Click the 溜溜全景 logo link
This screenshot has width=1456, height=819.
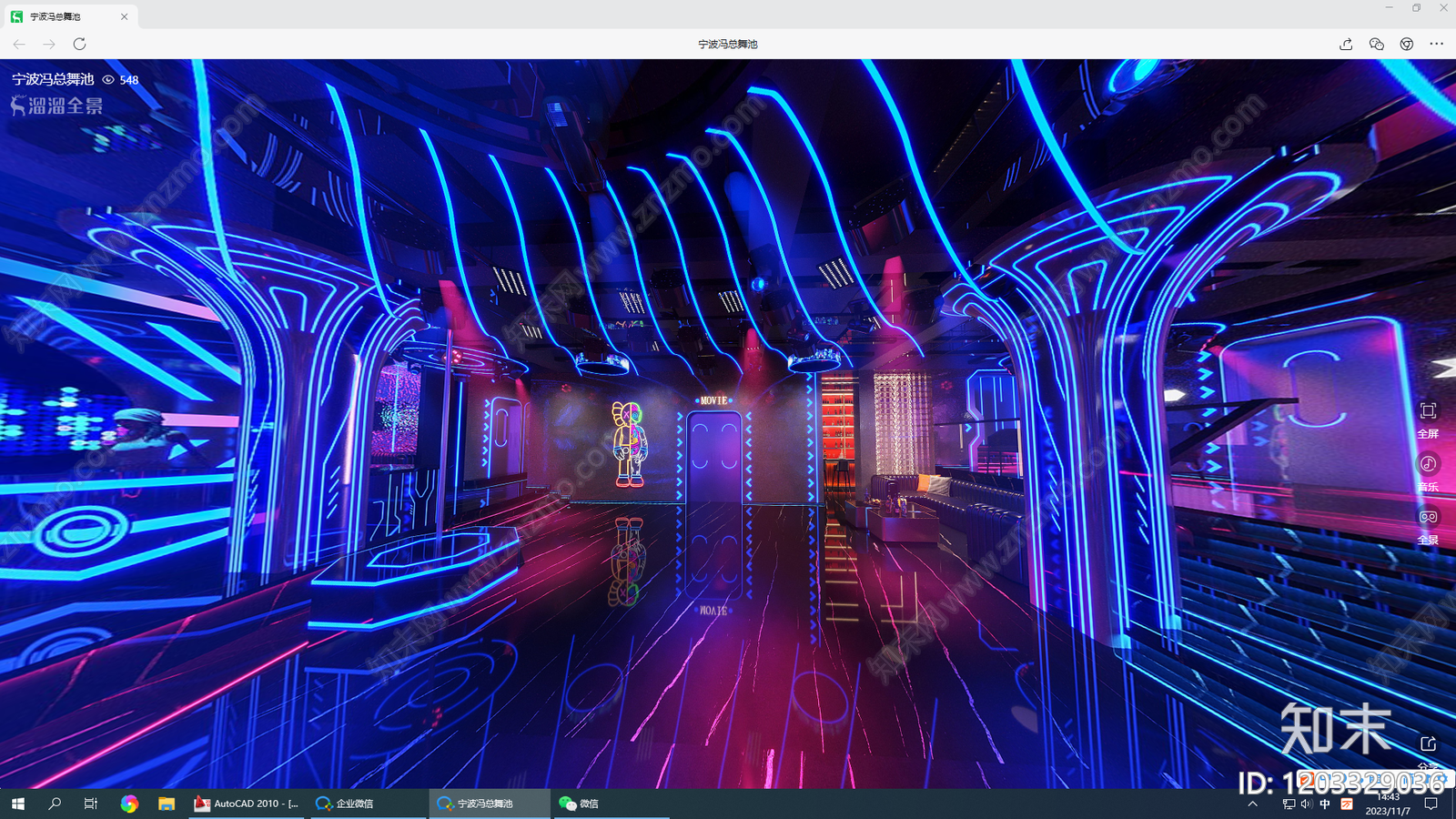coord(56,106)
